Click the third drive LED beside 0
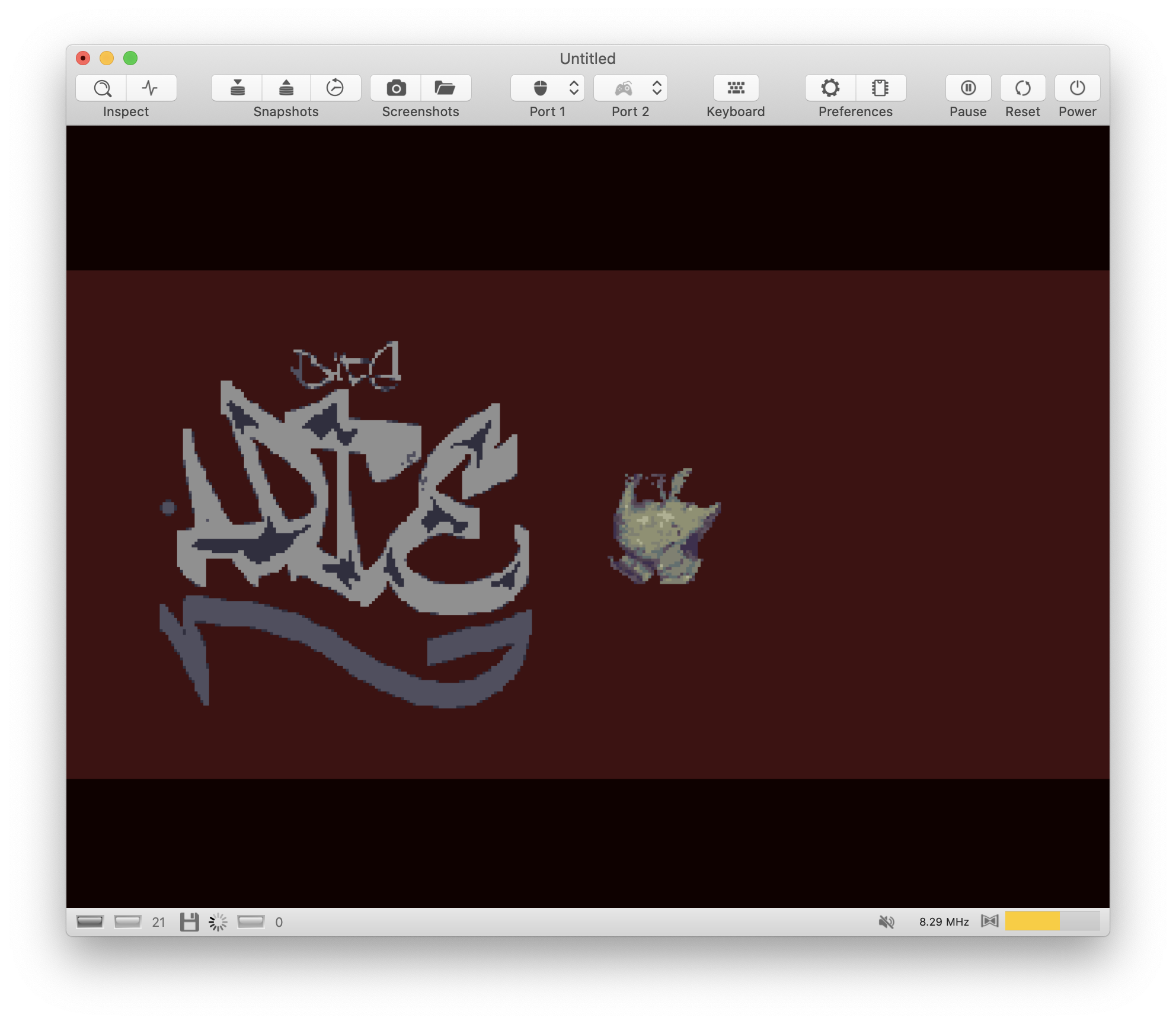Screen dimensions: 1176x1024 251,921
